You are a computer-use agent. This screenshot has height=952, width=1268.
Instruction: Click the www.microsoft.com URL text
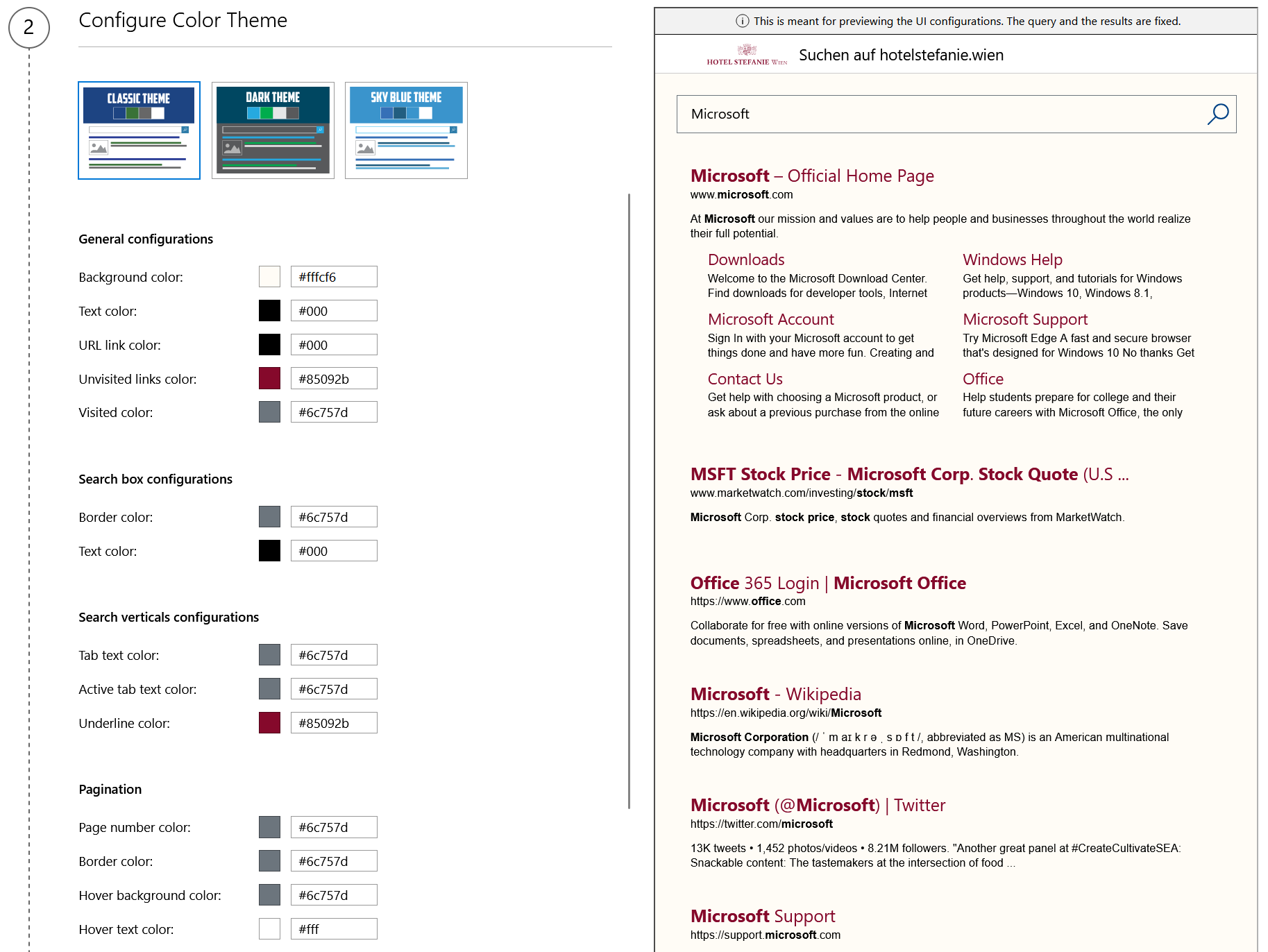tap(741, 195)
